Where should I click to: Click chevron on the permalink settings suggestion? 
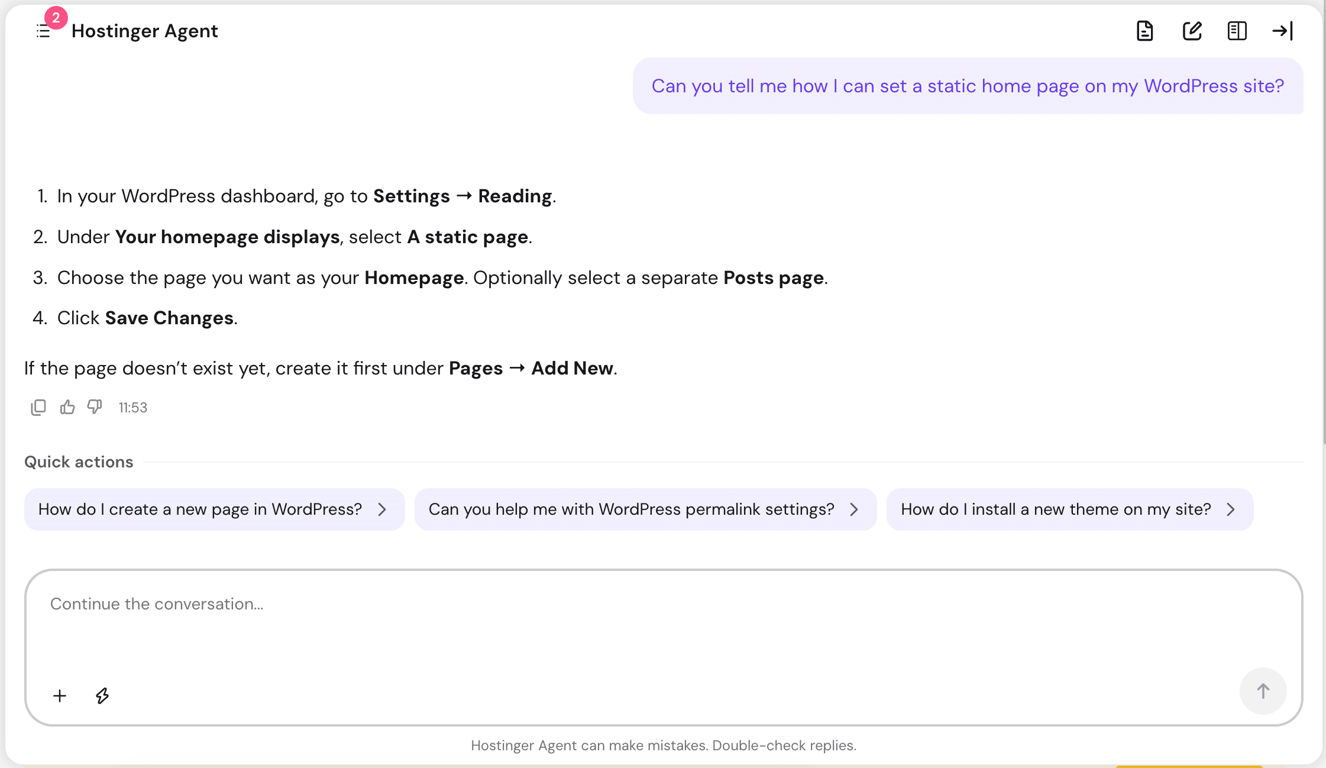coord(854,510)
